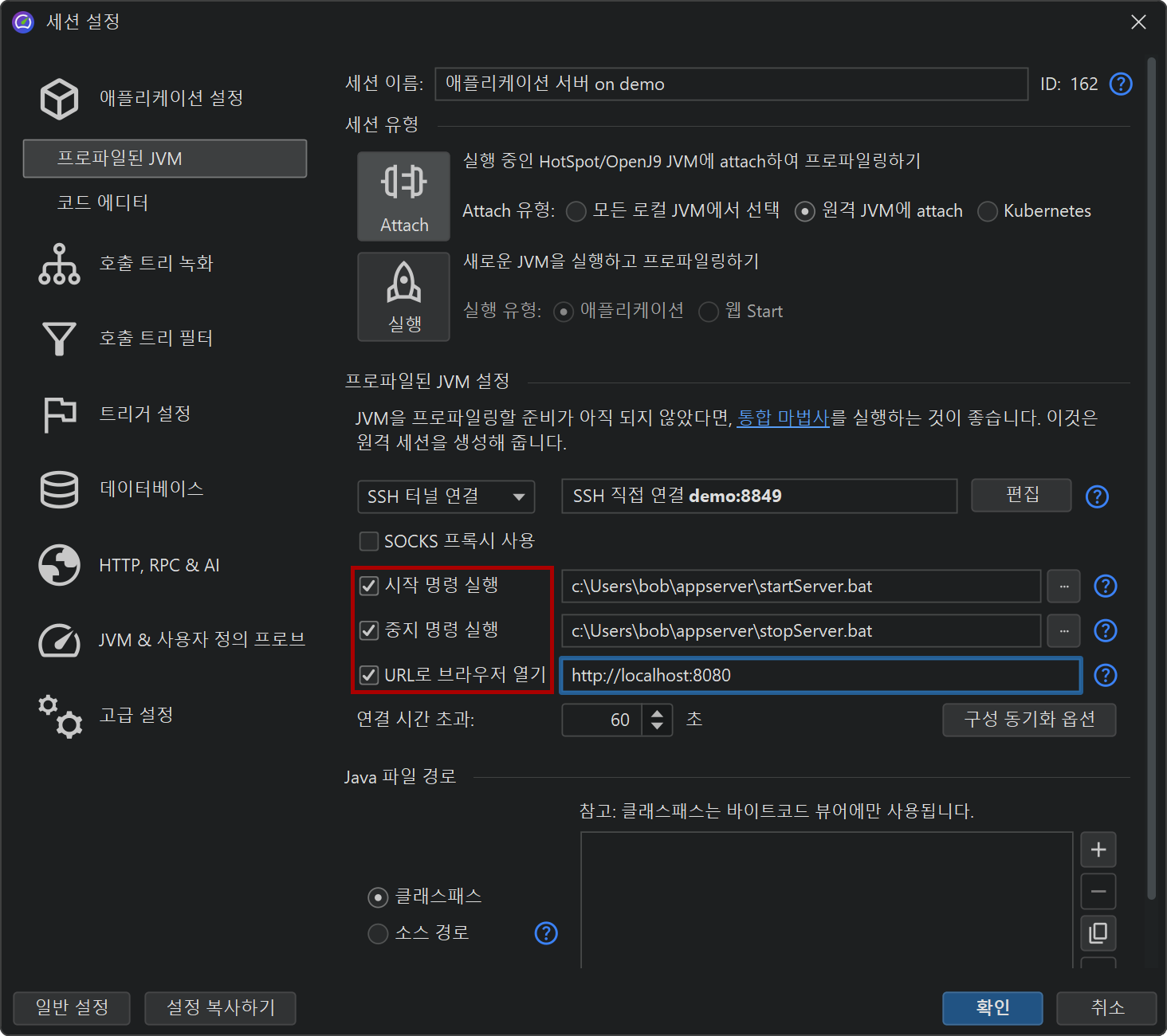Click help icon beside the 편집 button

tap(1097, 496)
